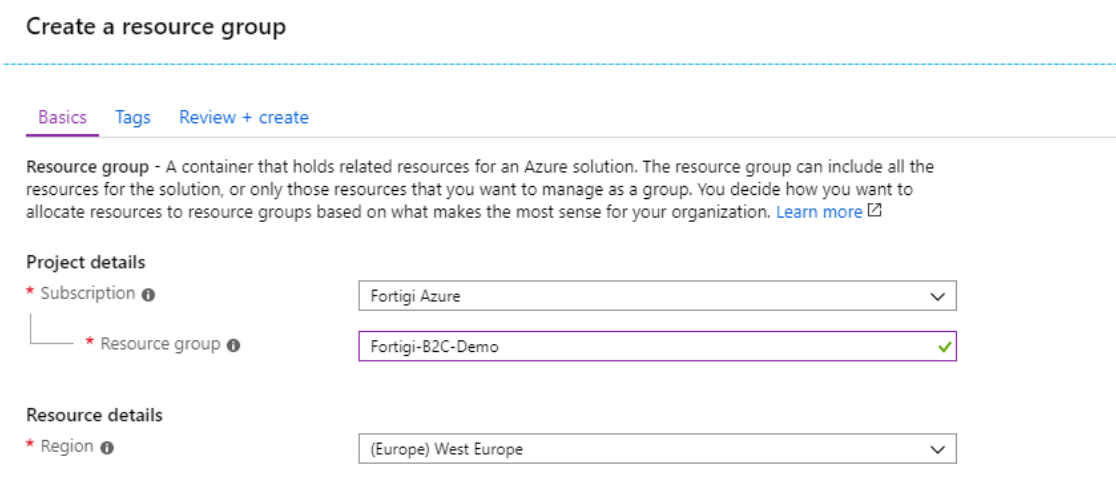This screenshot has height=502, width=1116.
Task: Expand the Subscription dropdown arrow
Action: [937, 297]
